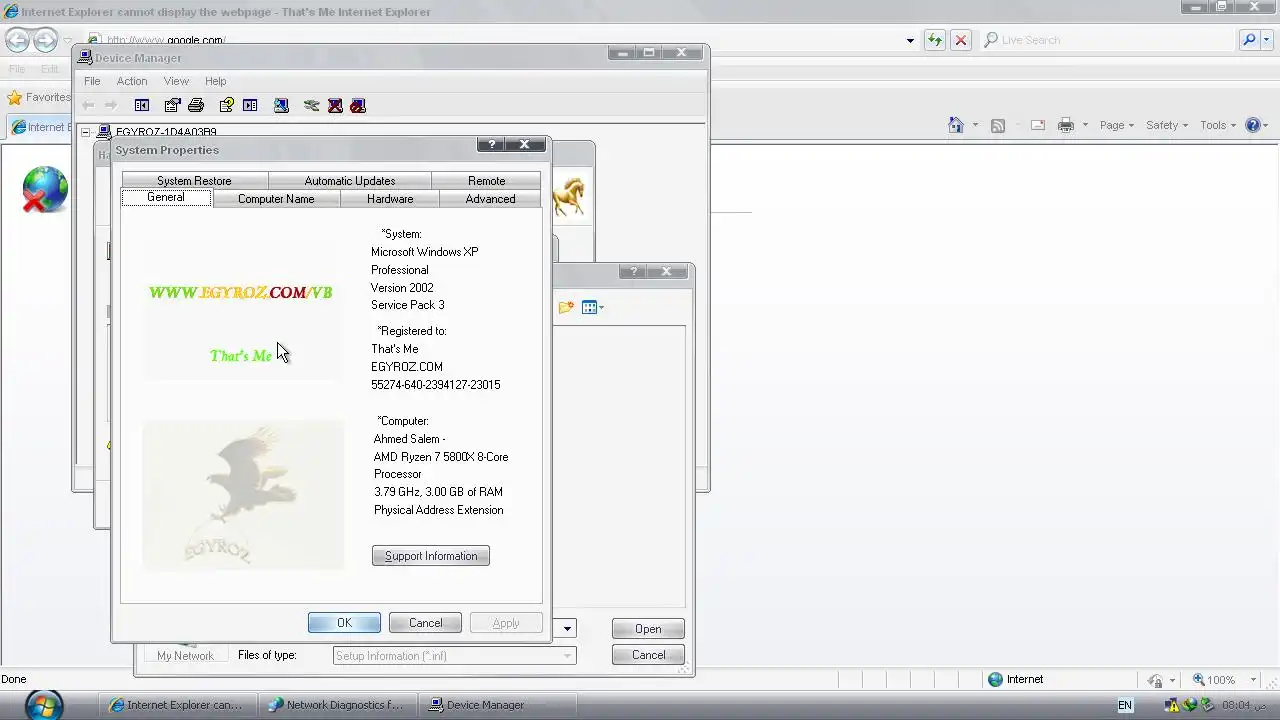Open the Page dropdown menu
The width and height of the screenshot is (1280, 720).
[1117, 125]
